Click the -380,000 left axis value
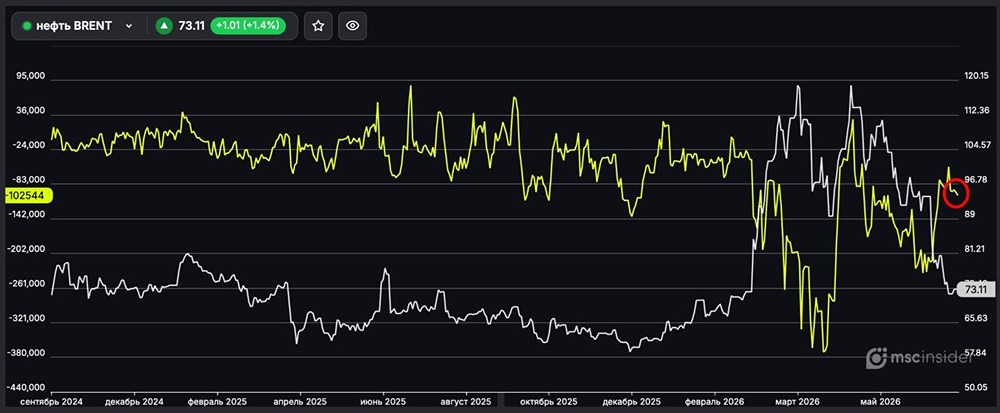Screen dimensions: 1000x413 [27, 353]
